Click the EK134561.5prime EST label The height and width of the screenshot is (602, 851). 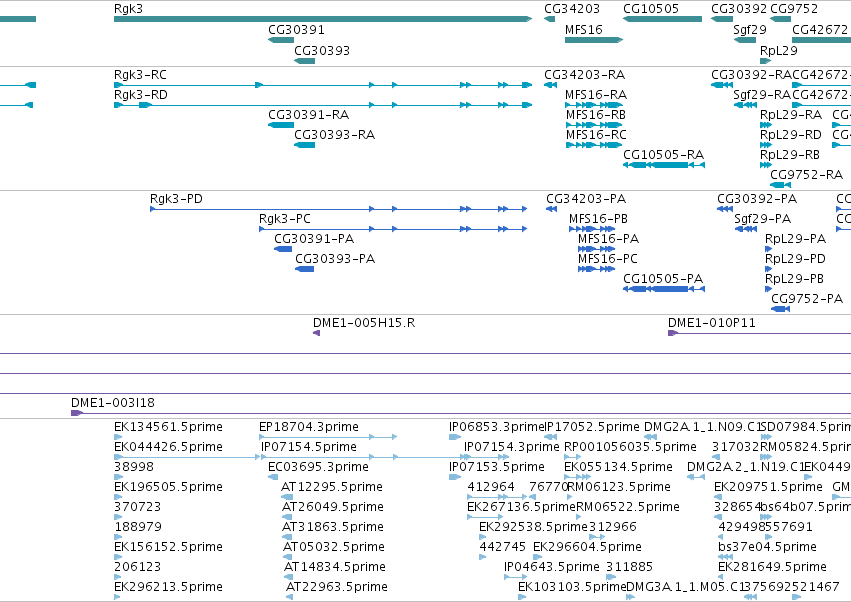click(168, 427)
